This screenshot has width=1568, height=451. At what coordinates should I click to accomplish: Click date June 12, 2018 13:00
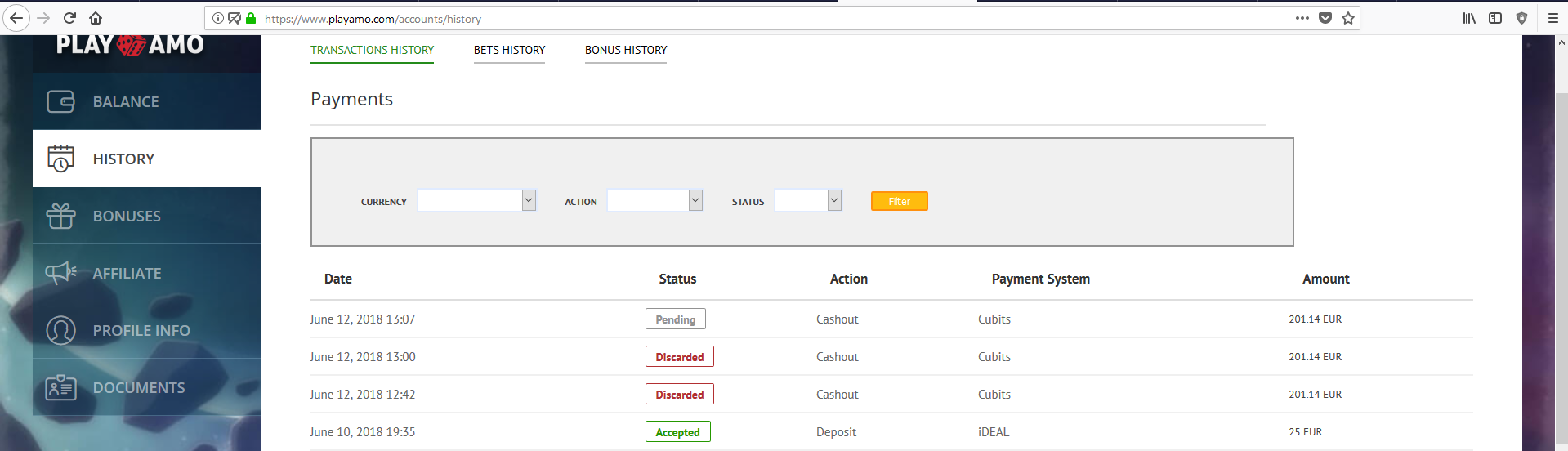pyautogui.click(x=363, y=357)
